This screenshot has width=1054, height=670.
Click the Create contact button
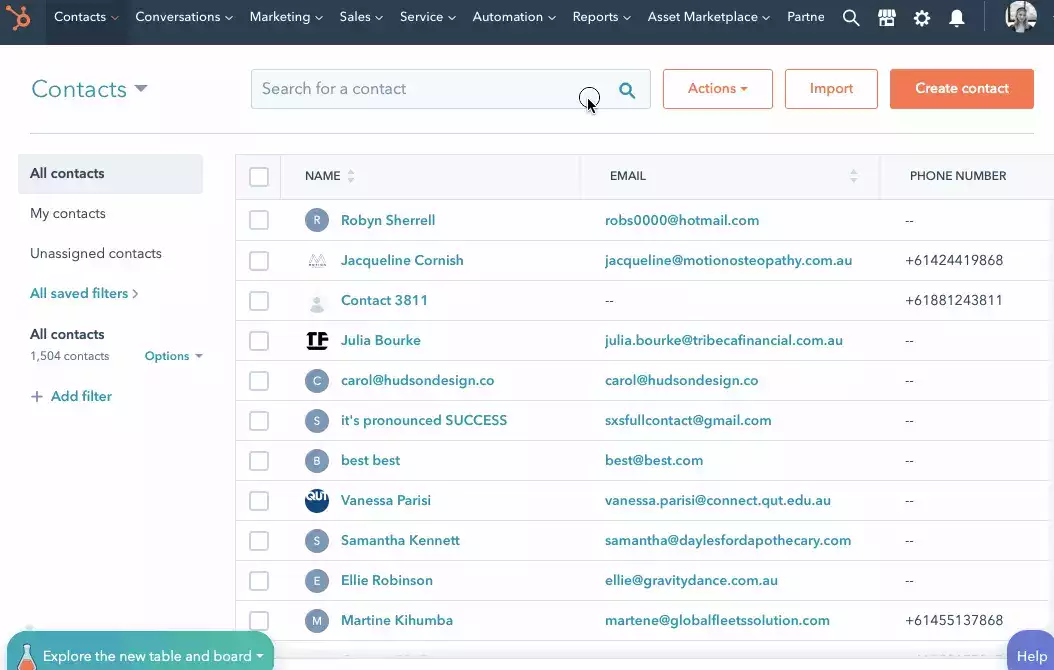[x=961, y=89]
